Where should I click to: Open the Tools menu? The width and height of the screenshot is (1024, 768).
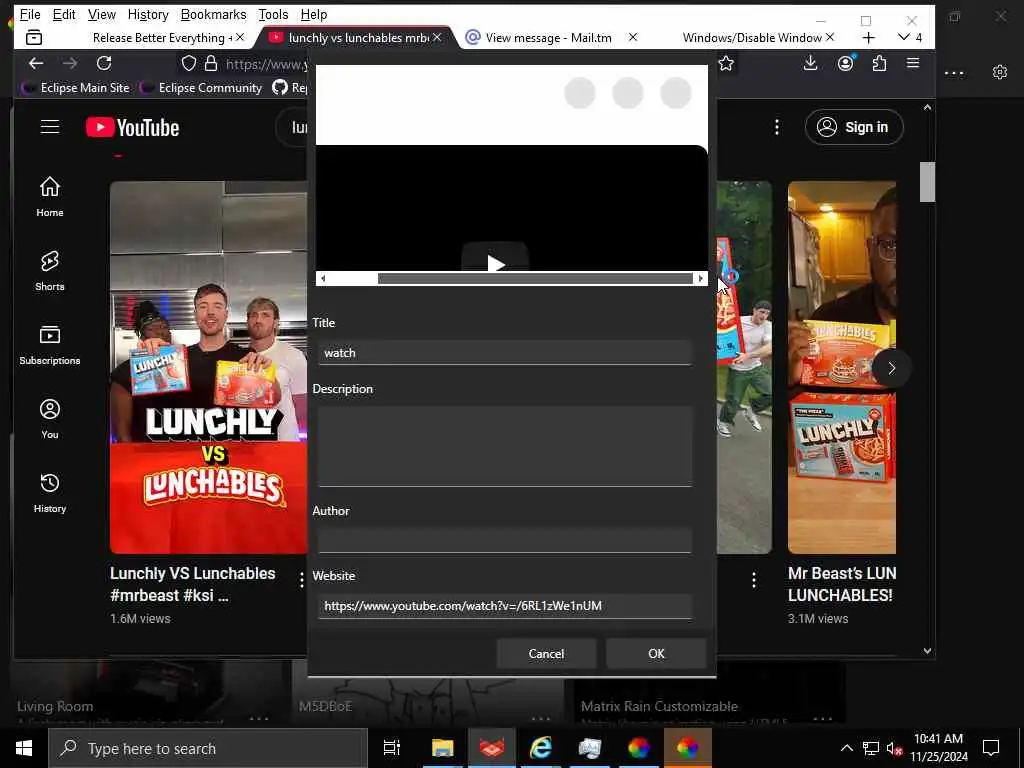(x=273, y=14)
